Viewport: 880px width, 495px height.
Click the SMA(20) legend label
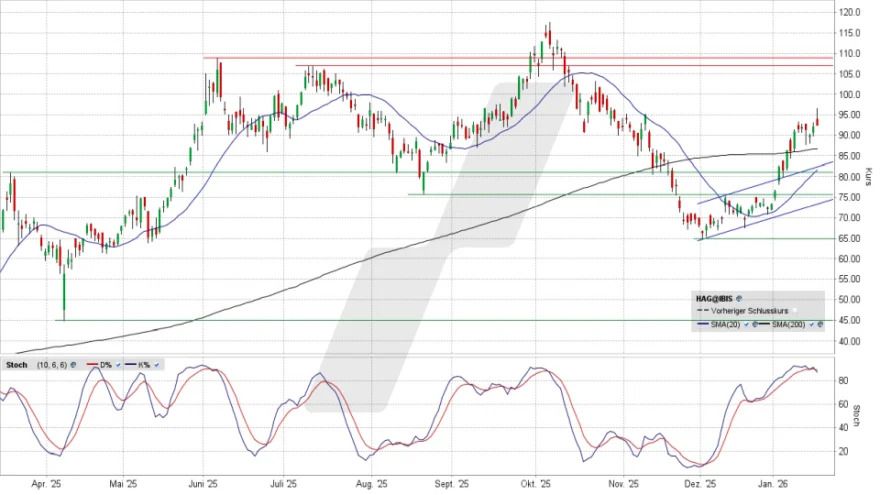723,325
